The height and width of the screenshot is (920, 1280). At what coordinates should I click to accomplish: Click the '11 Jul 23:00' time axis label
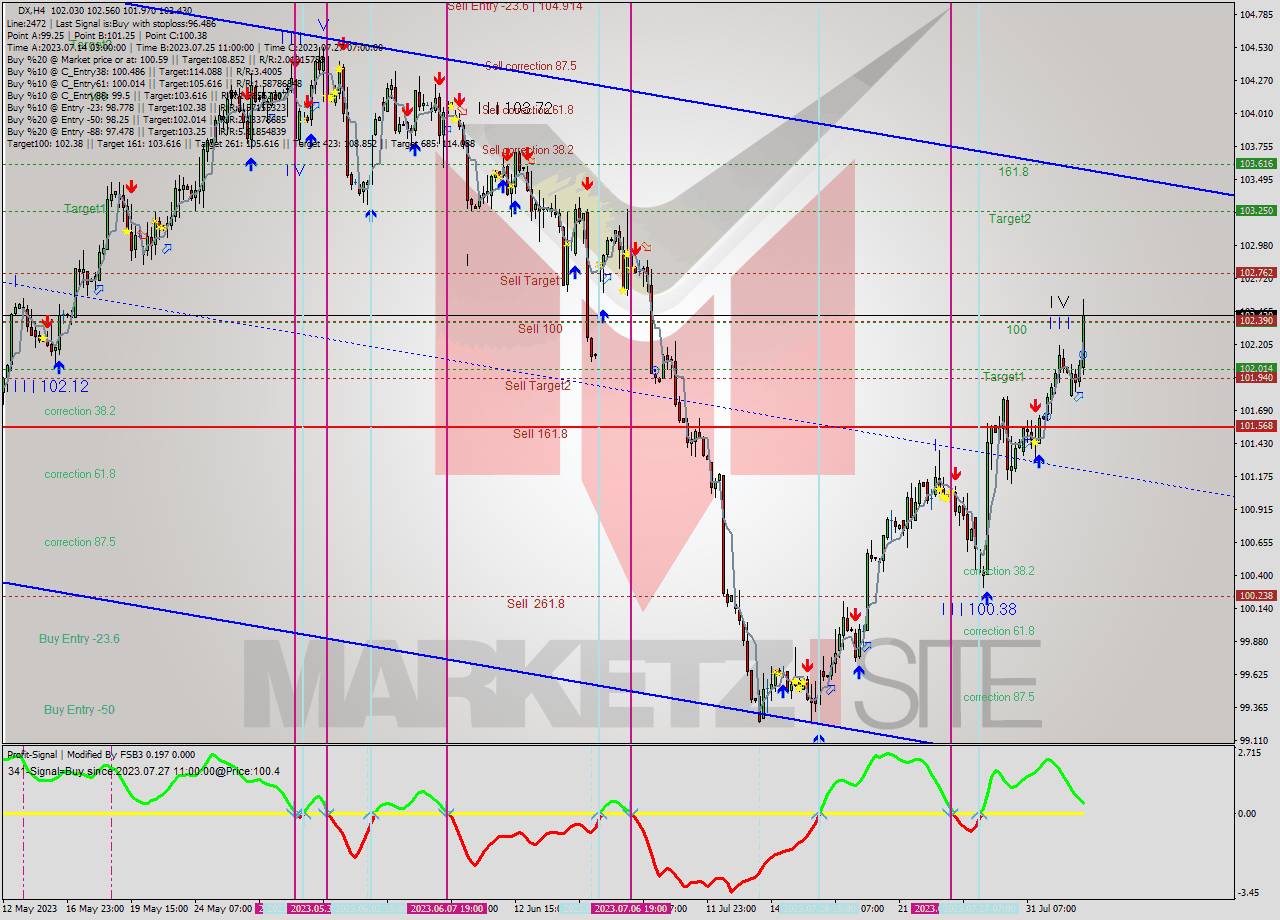pyautogui.click(x=731, y=909)
